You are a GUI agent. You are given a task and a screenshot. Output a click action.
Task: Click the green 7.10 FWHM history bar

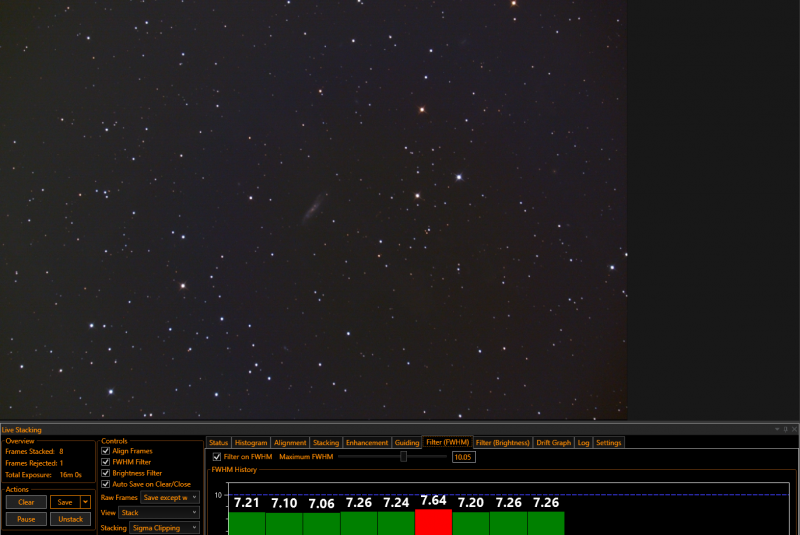[x=284, y=524]
